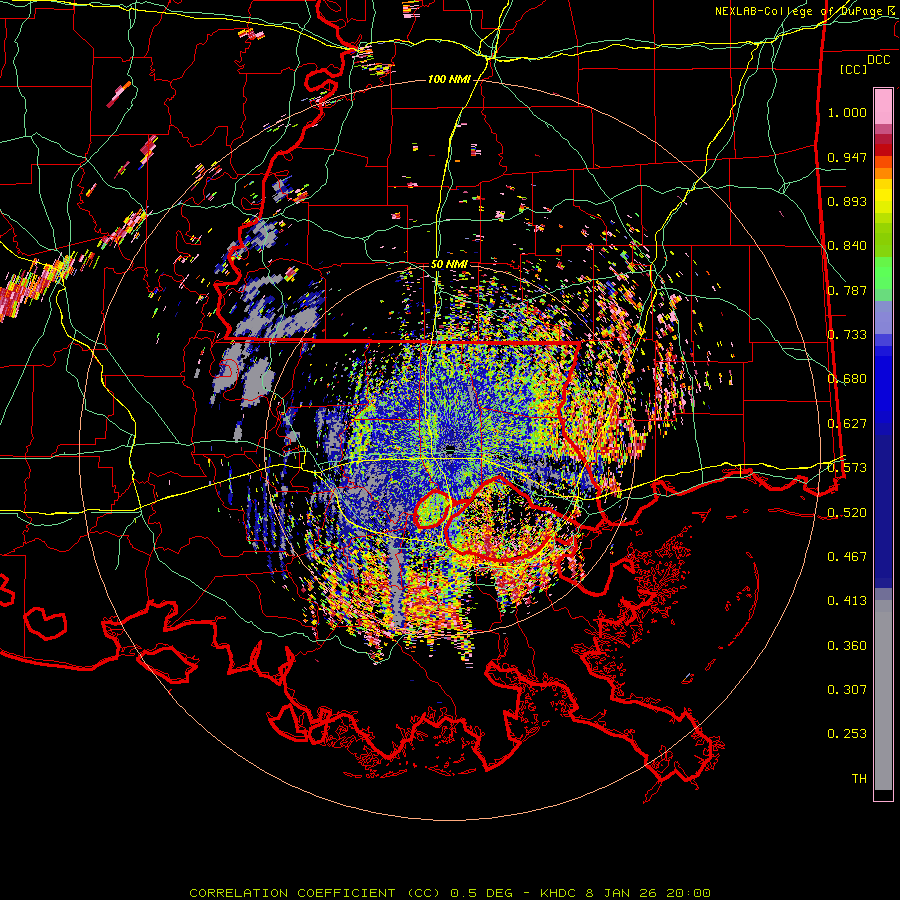Screen dimensions: 900x900
Task: Select the 0.947 value on the color scale
Action: (847, 157)
